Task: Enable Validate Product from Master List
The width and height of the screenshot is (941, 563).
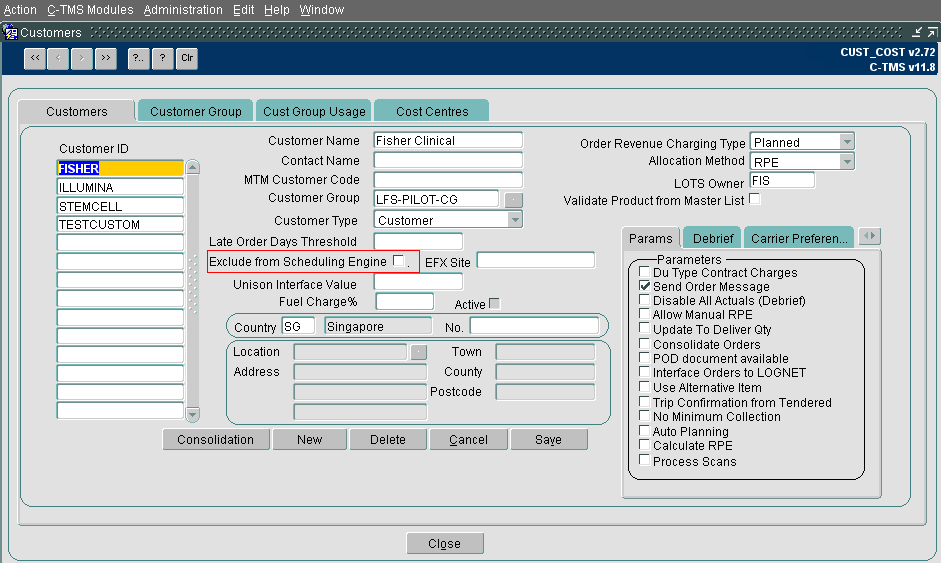Action: (x=755, y=199)
